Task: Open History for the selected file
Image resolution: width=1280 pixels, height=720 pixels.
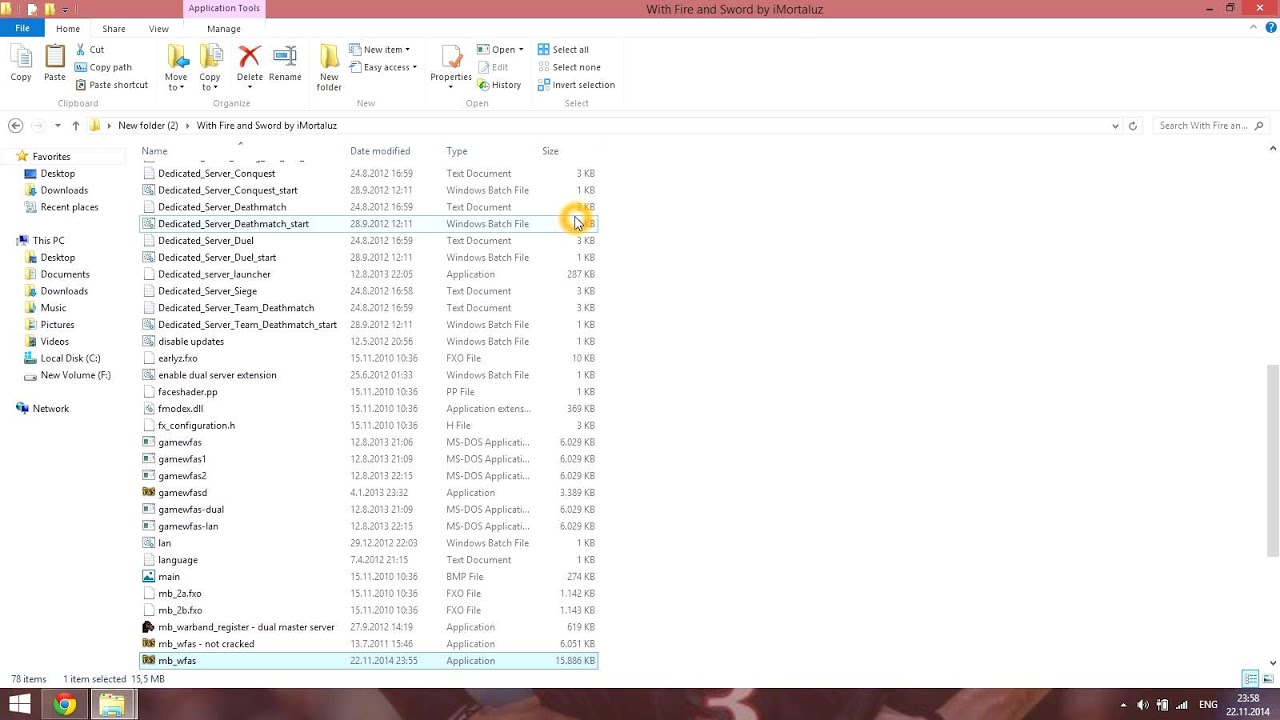Action: [x=499, y=85]
